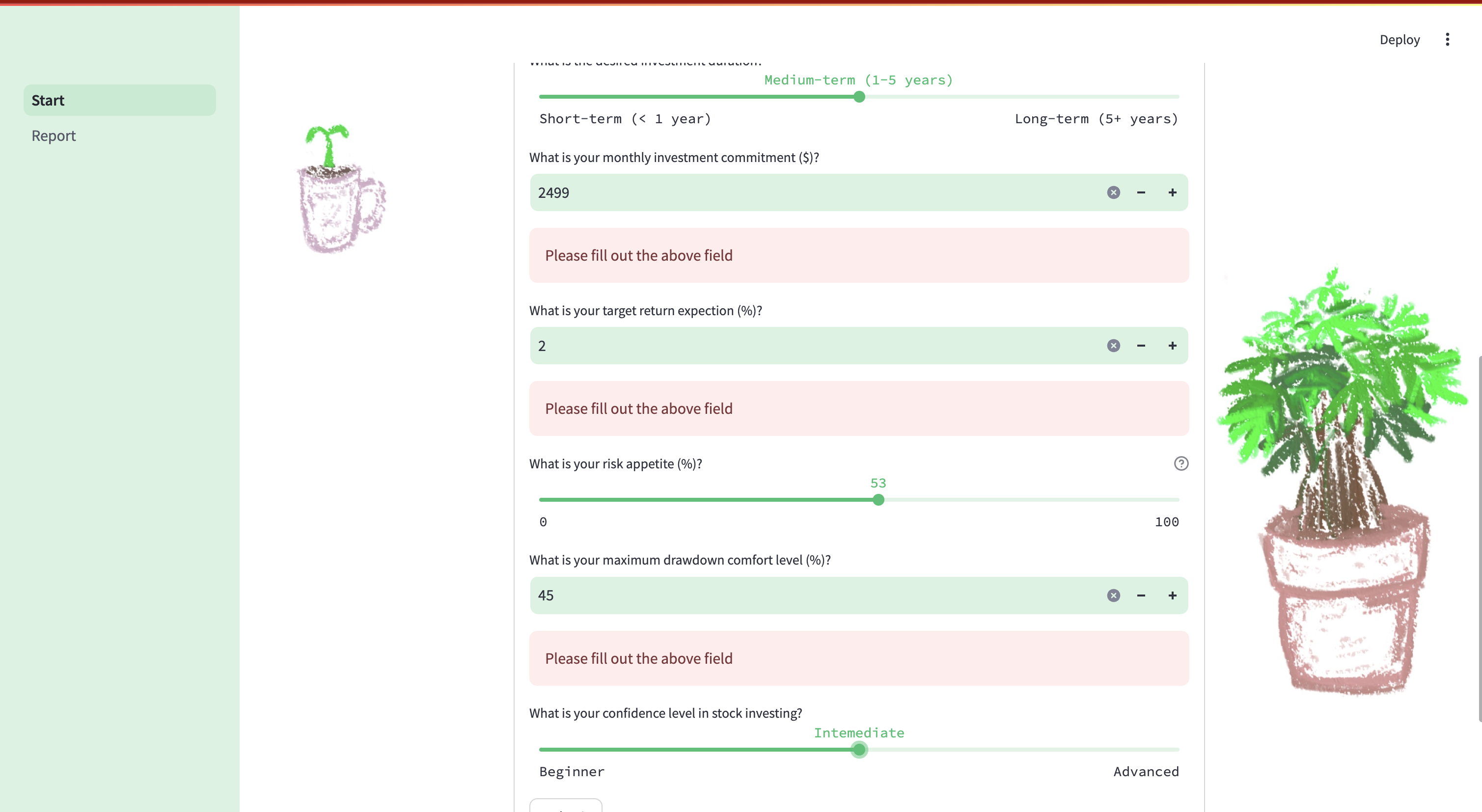Image resolution: width=1482 pixels, height=812 pixels.
Task: Clear the target return expectation value
Action: pos(1113,346)
